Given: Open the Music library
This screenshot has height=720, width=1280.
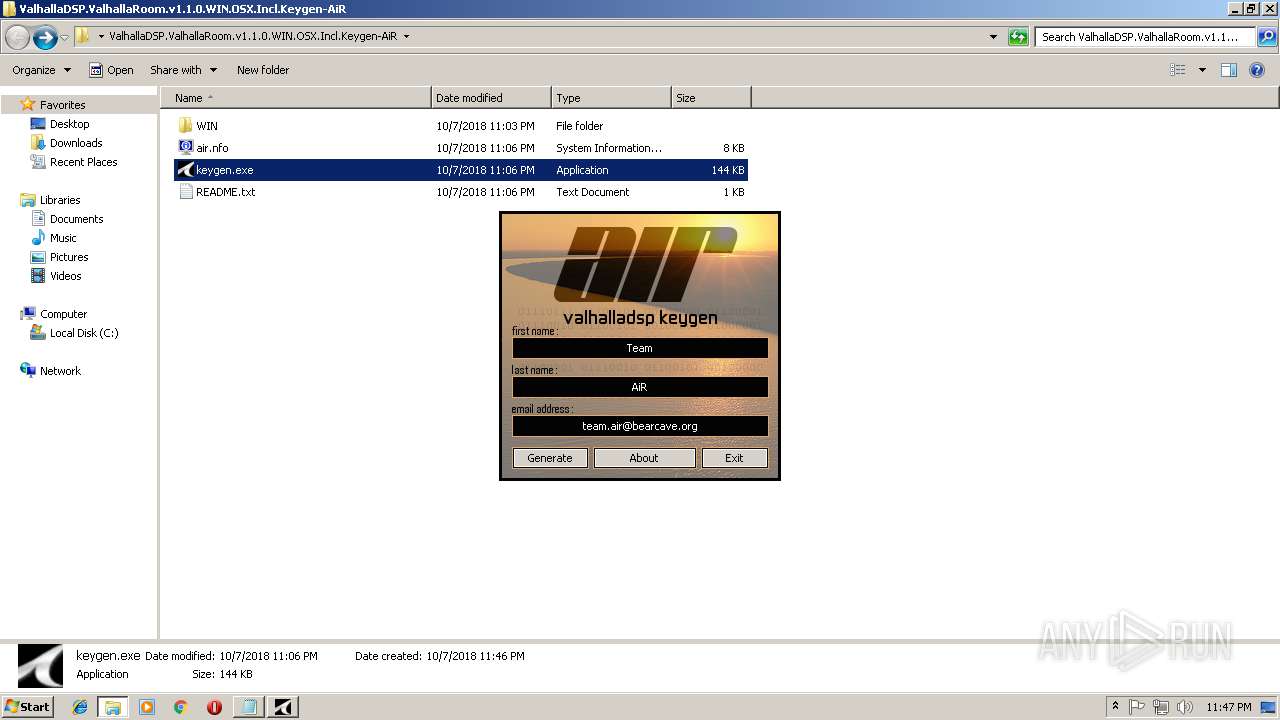Looking at the screenshot, I should (x=63, y=238).
